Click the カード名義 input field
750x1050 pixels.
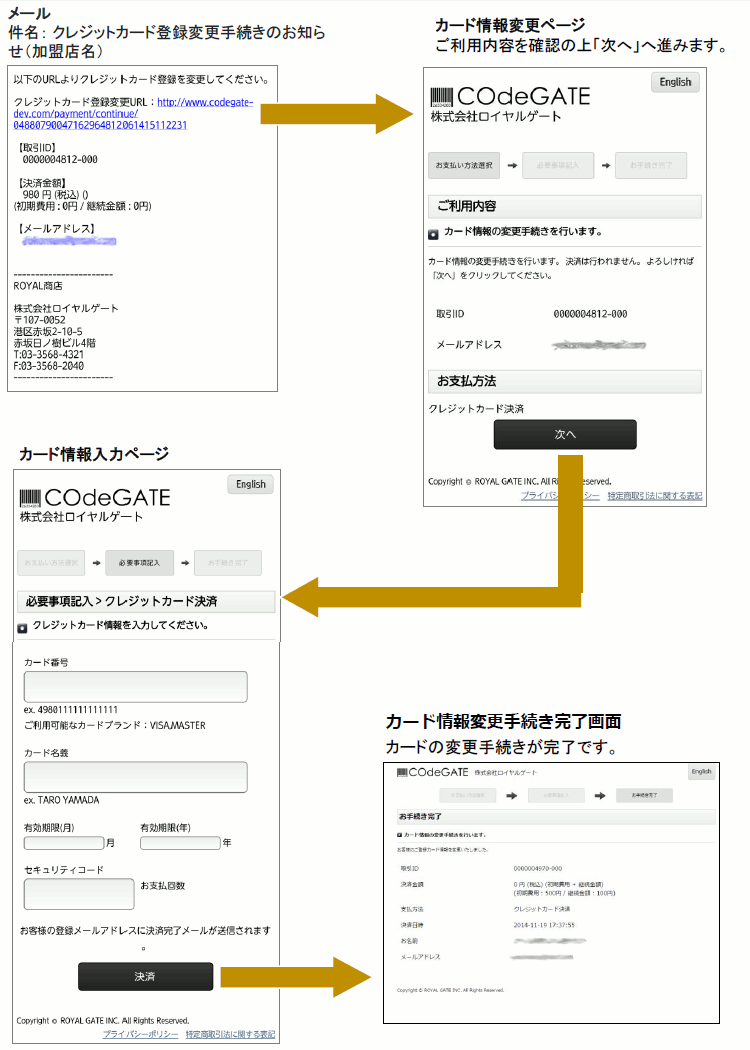pos(135,777)
